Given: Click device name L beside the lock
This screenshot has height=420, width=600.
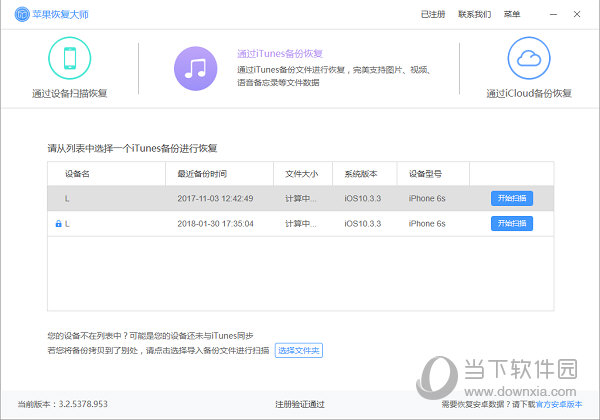Looking at the screenshot, I should (67, 224).
